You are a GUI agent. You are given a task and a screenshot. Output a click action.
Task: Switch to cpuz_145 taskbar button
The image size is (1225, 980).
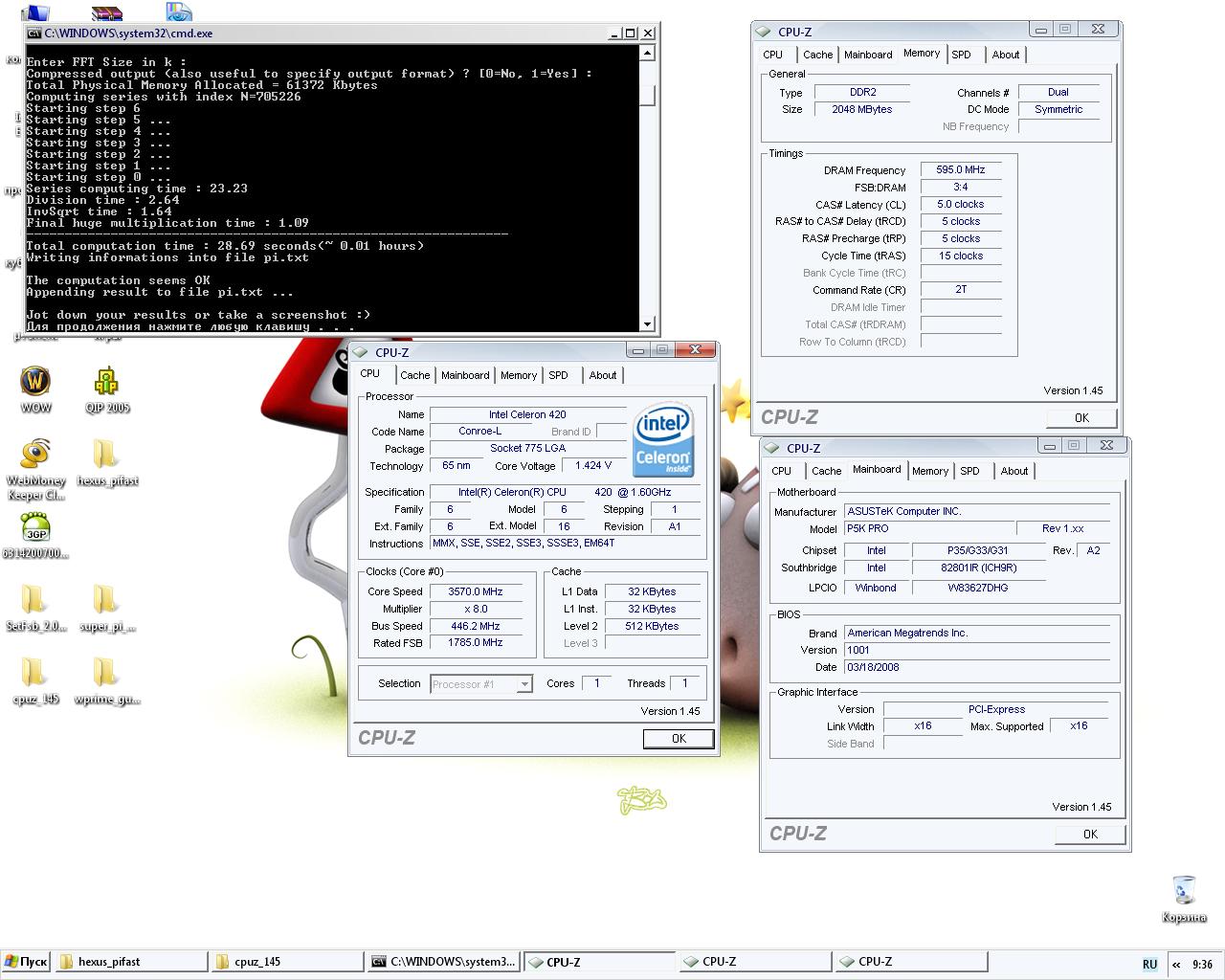coord(287,962)
